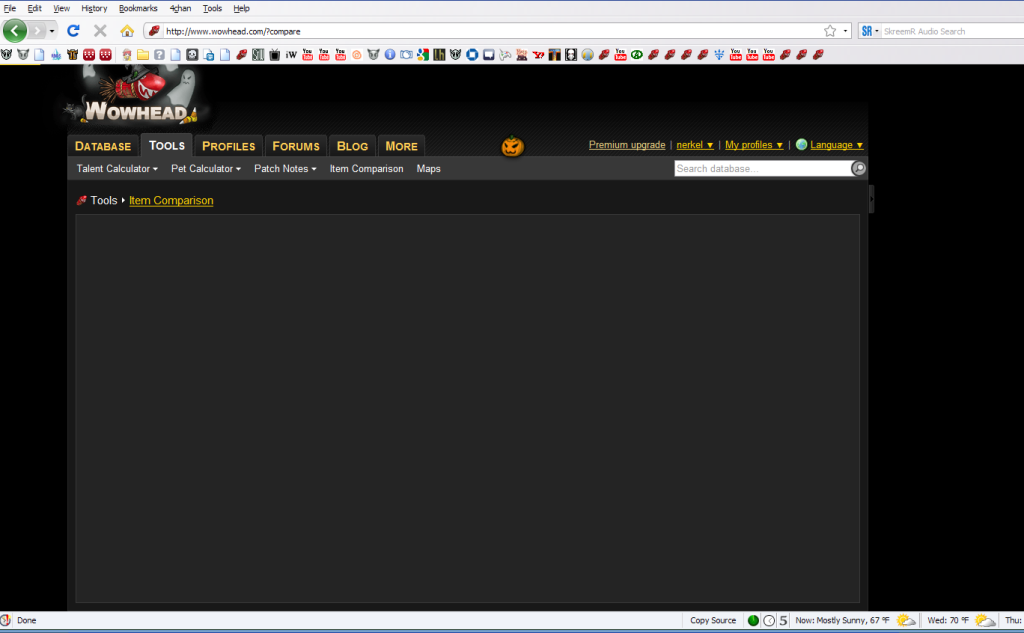Click the Now: Mostly Sunny forecast
Image resolution: width=1024 pixels, height=633 pixels.
tap(842, 621)
